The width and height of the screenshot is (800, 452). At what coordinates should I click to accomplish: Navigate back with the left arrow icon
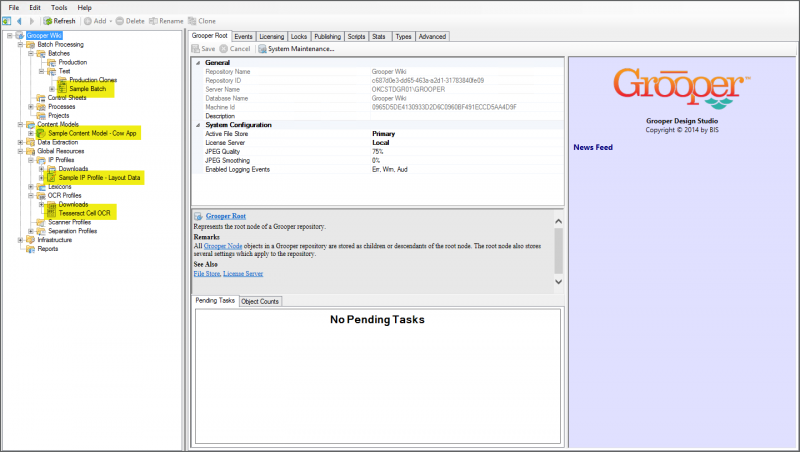pos(19,21)
